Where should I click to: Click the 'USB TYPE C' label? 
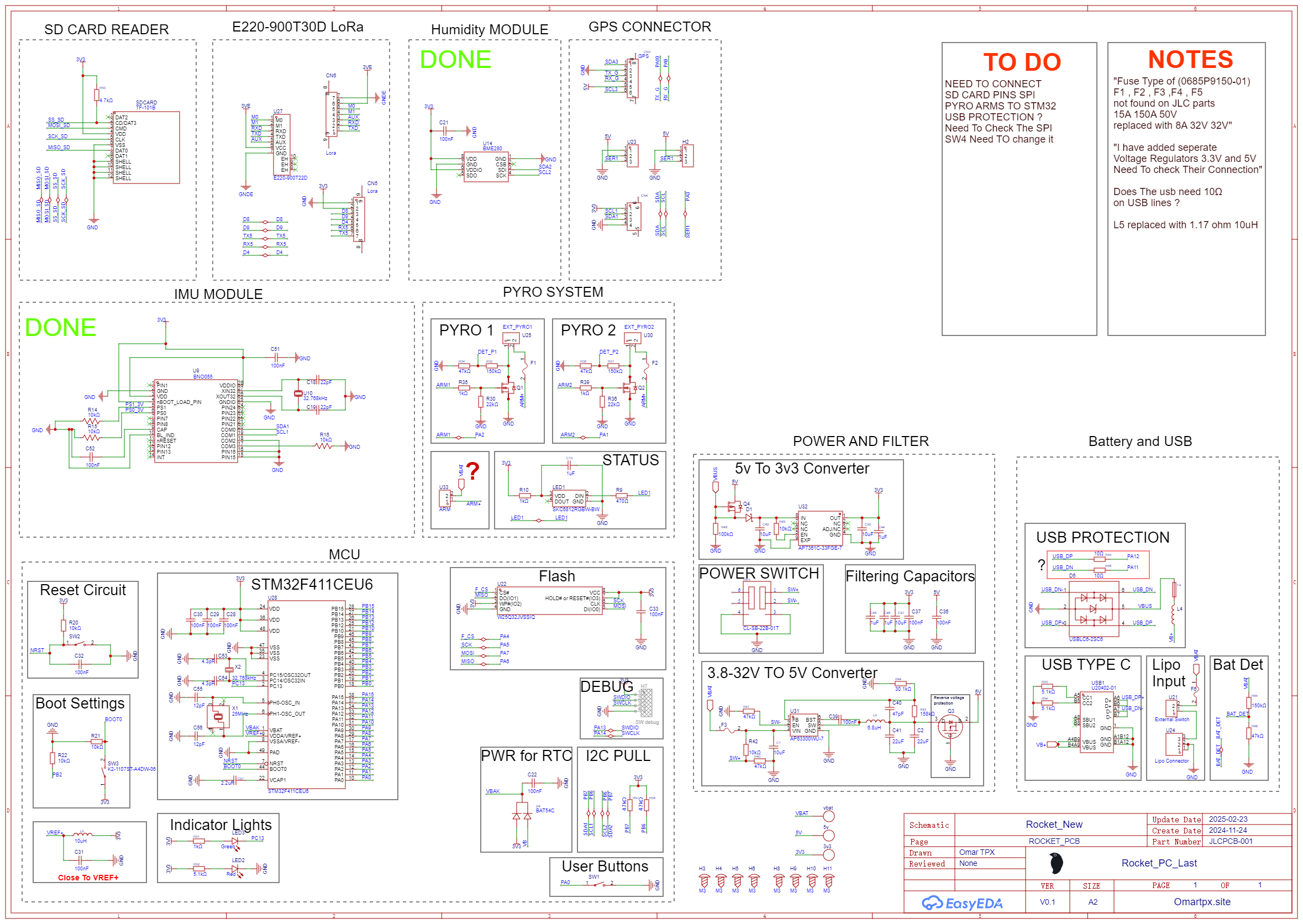pyautogui.click(x=1086, y=664)
